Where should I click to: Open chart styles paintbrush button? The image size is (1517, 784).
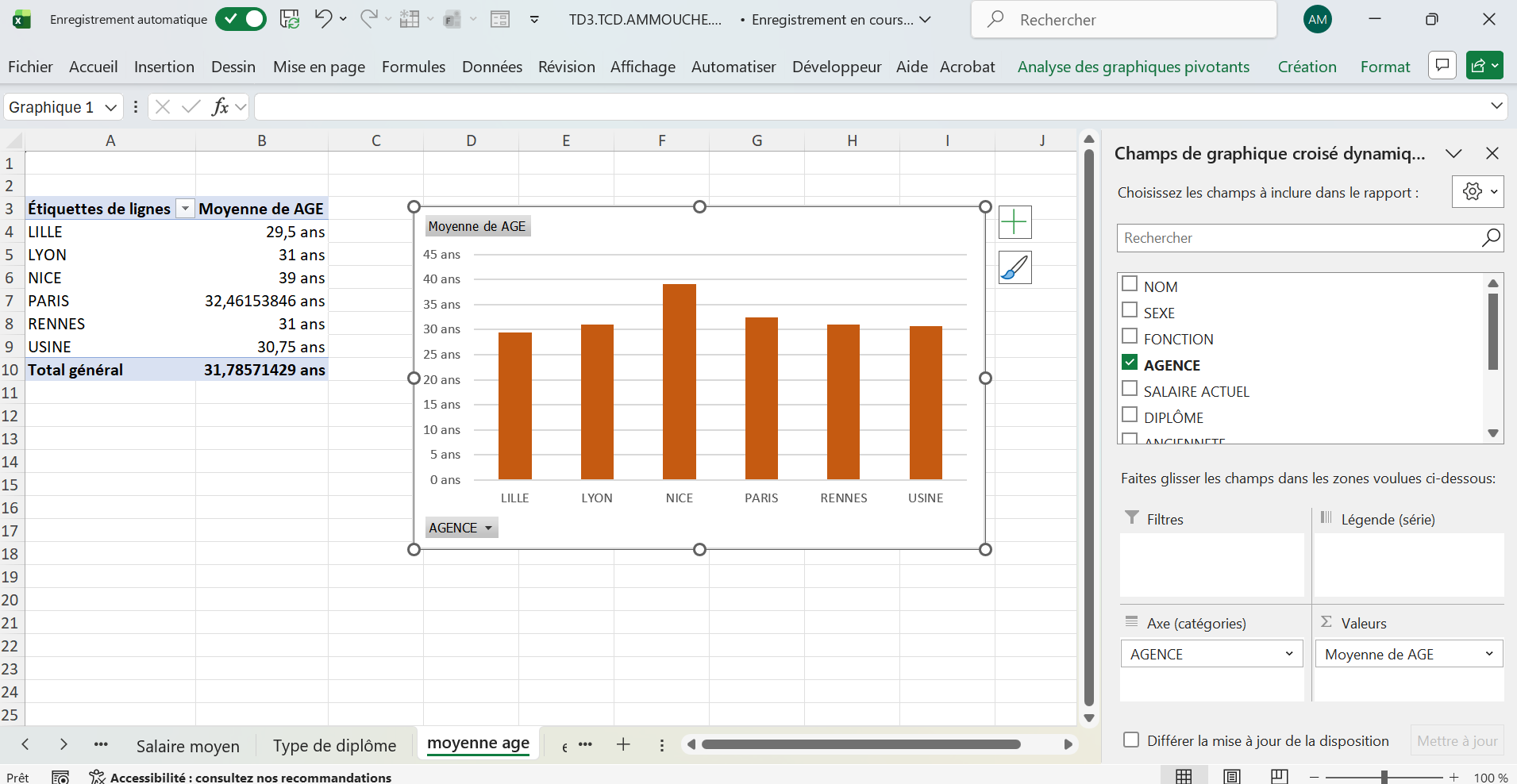pyautogui.click(x=1015, y=268)
